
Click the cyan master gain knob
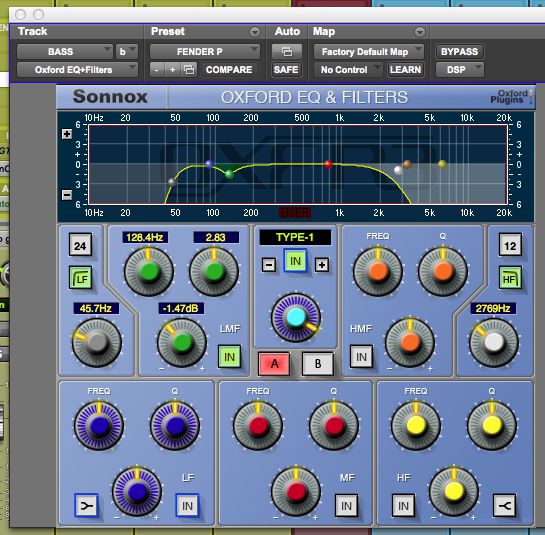(x=296, y=317)
